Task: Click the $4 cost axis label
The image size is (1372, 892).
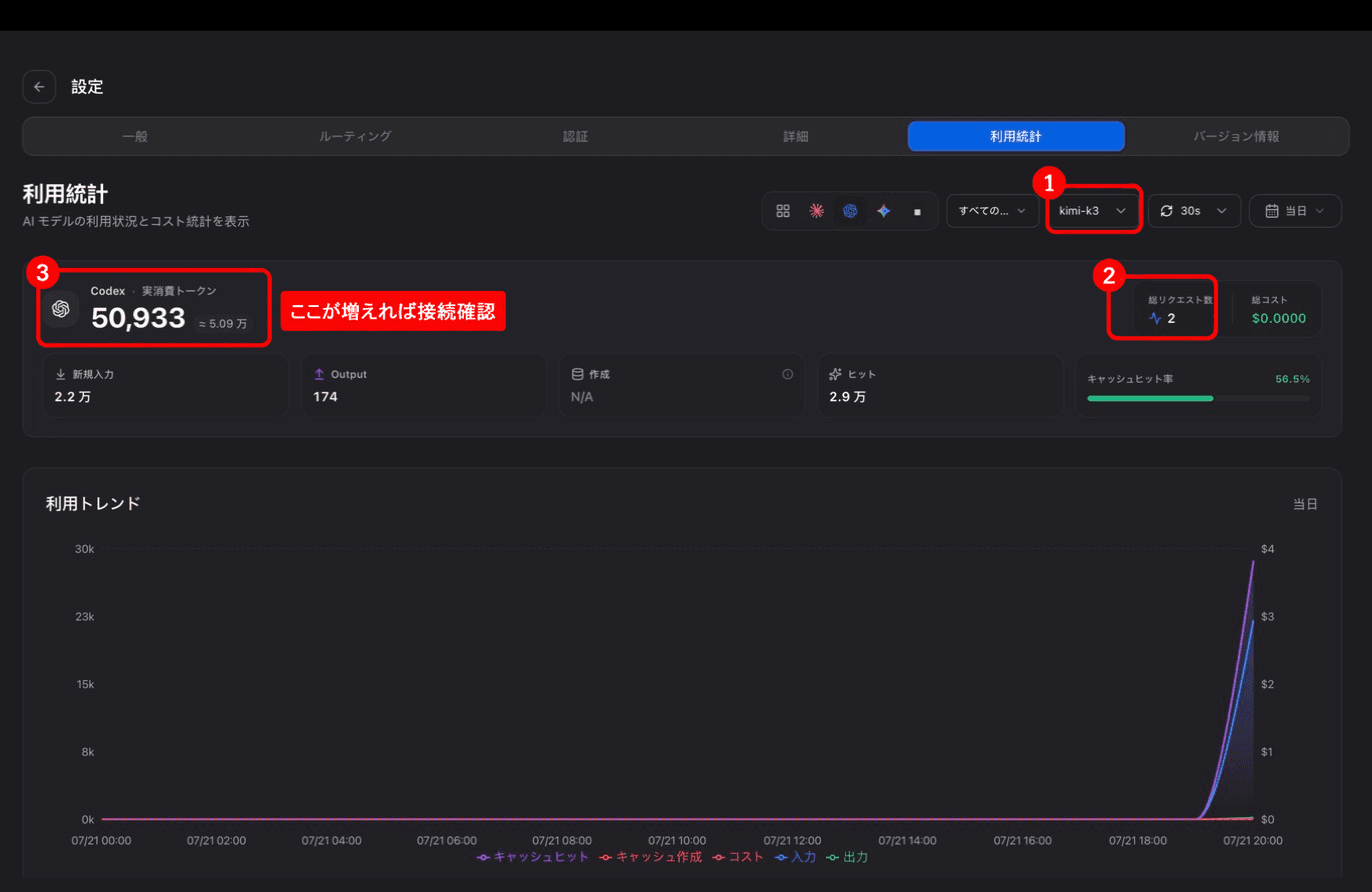Action: coord(1269,549)
